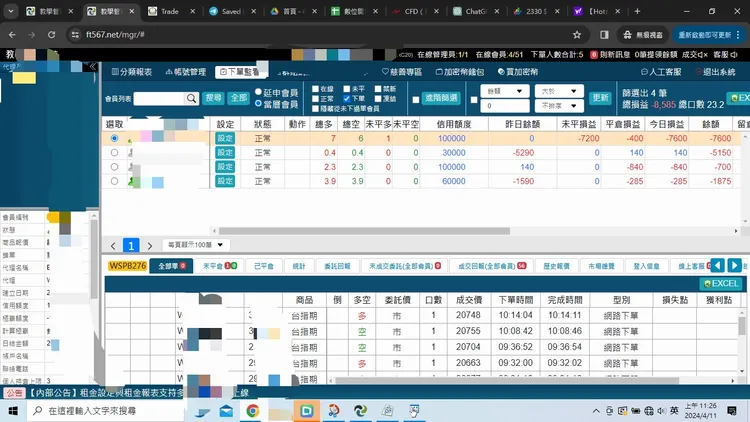Go to the next page of the member list
Screen dimensions: 750x422
coord(150,245)
